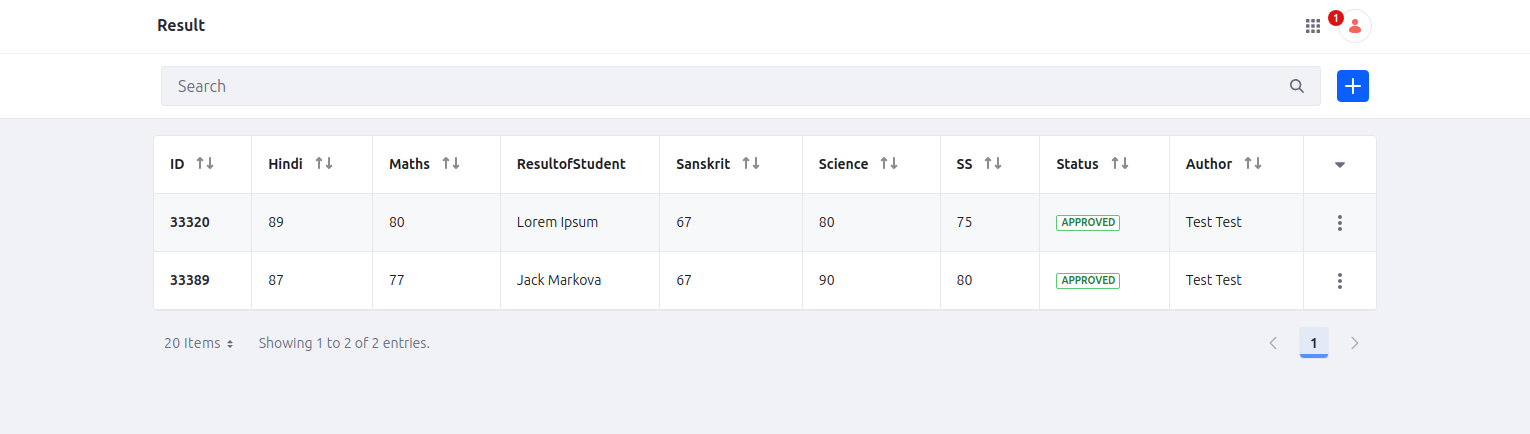Sort by Author column arrows

point(1253,164)
